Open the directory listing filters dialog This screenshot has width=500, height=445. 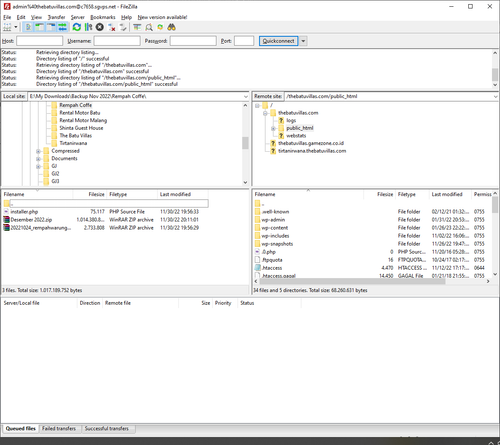(137, 27)
